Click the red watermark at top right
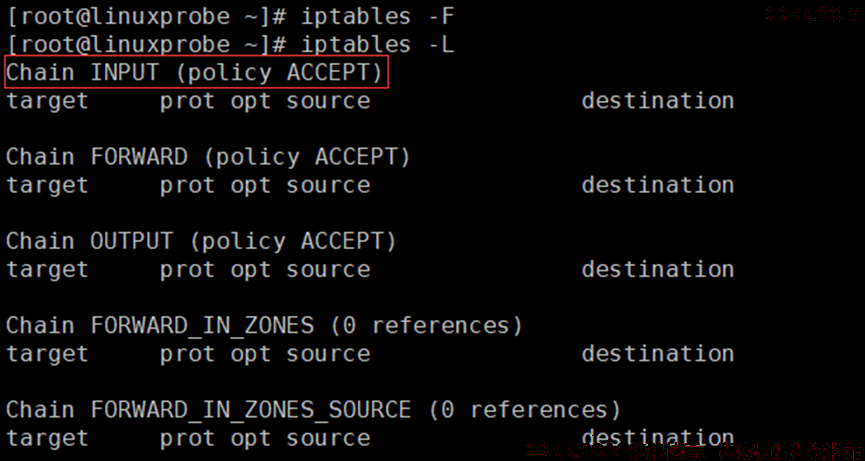 (811, 14)
